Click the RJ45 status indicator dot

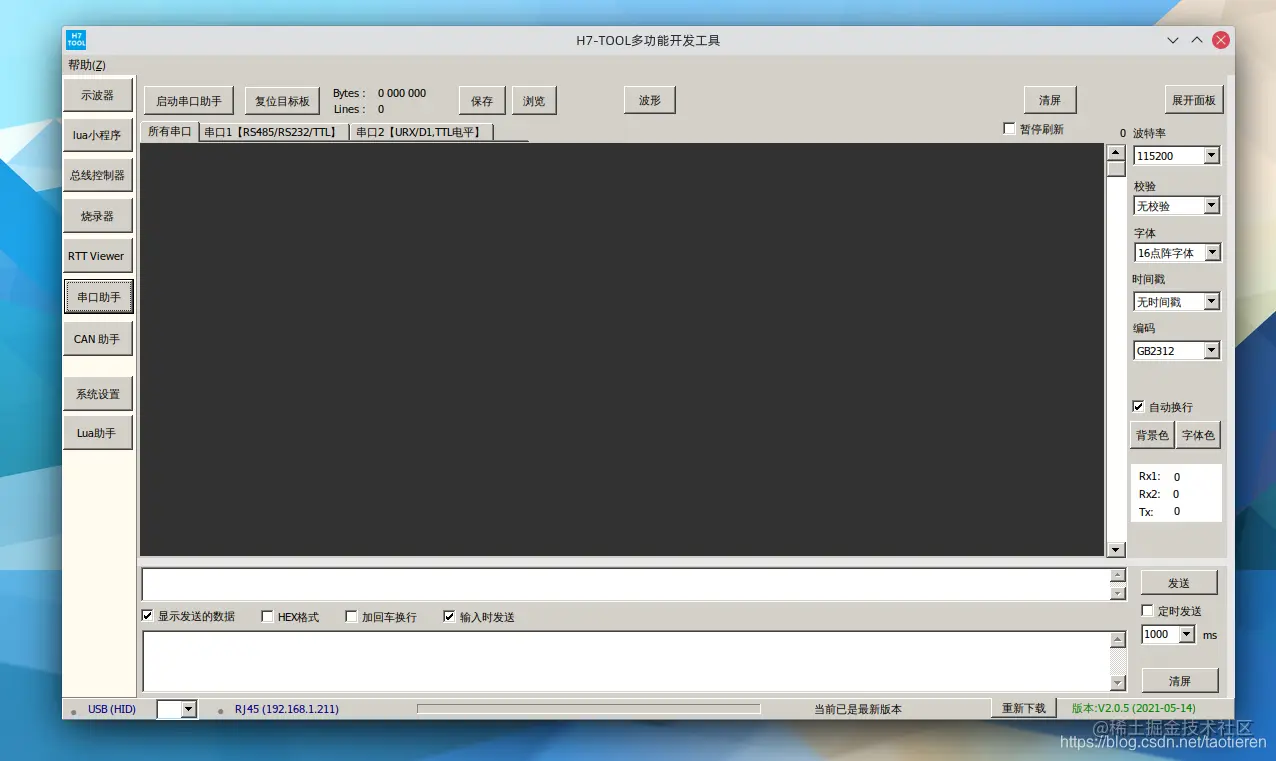pos(221,712)
